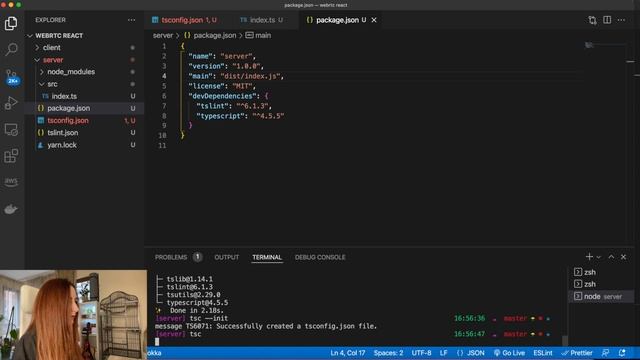This screenshot has width=640, height=360.
Task: Select the node server terminal
Action: [601, 296]
